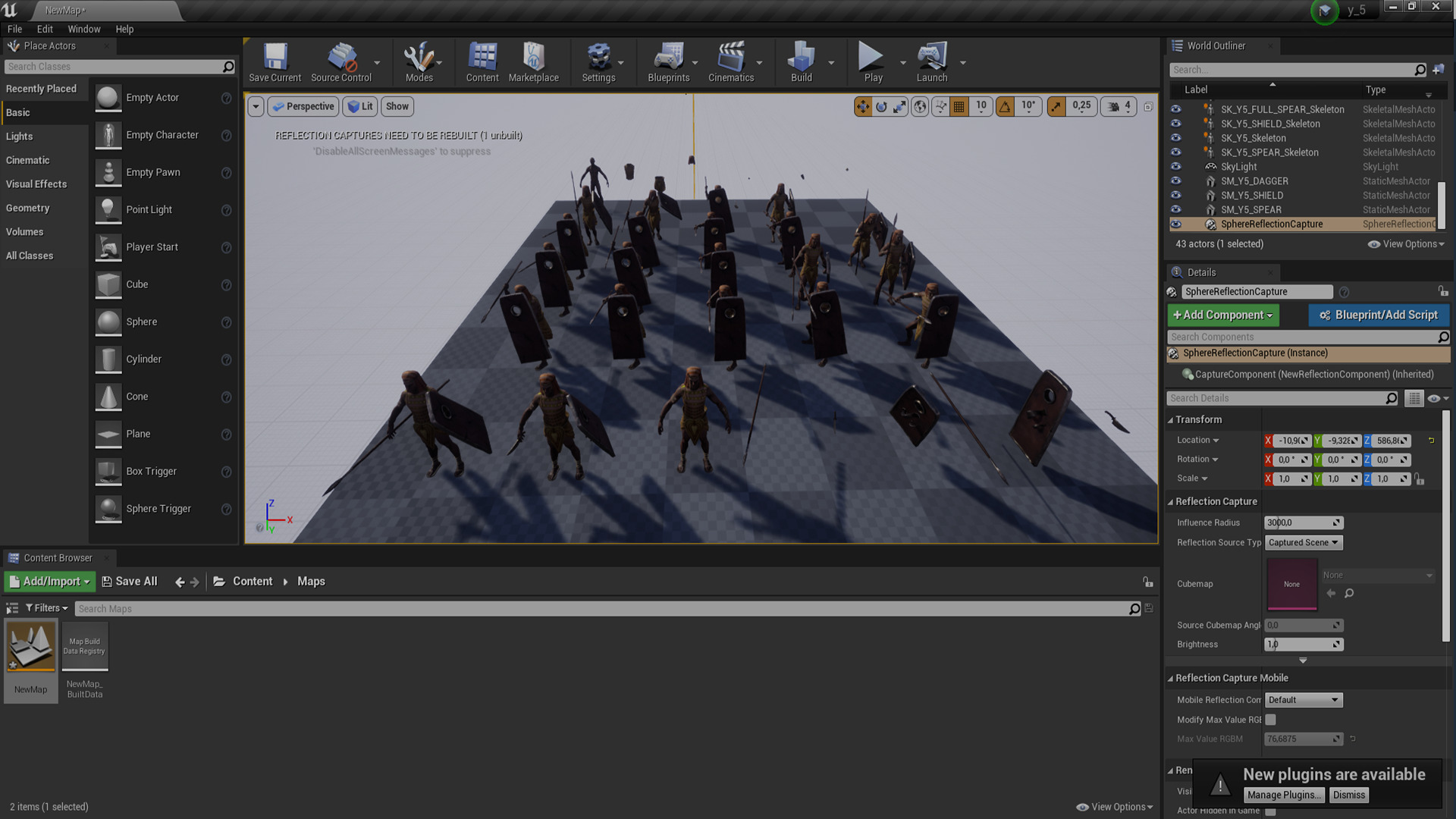This screenshot has width=1456, height=819.
Task: Toggle grid snapping in viewport toolbar
Action: pos(959,107)
